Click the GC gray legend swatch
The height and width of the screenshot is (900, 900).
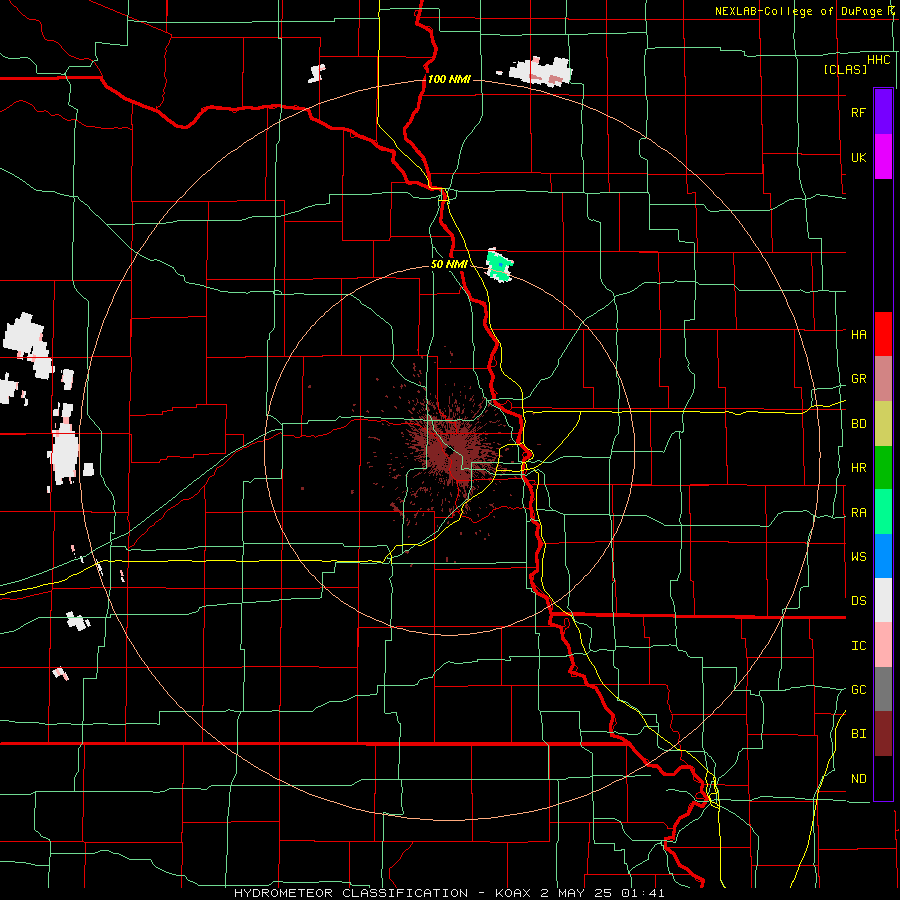883,689
